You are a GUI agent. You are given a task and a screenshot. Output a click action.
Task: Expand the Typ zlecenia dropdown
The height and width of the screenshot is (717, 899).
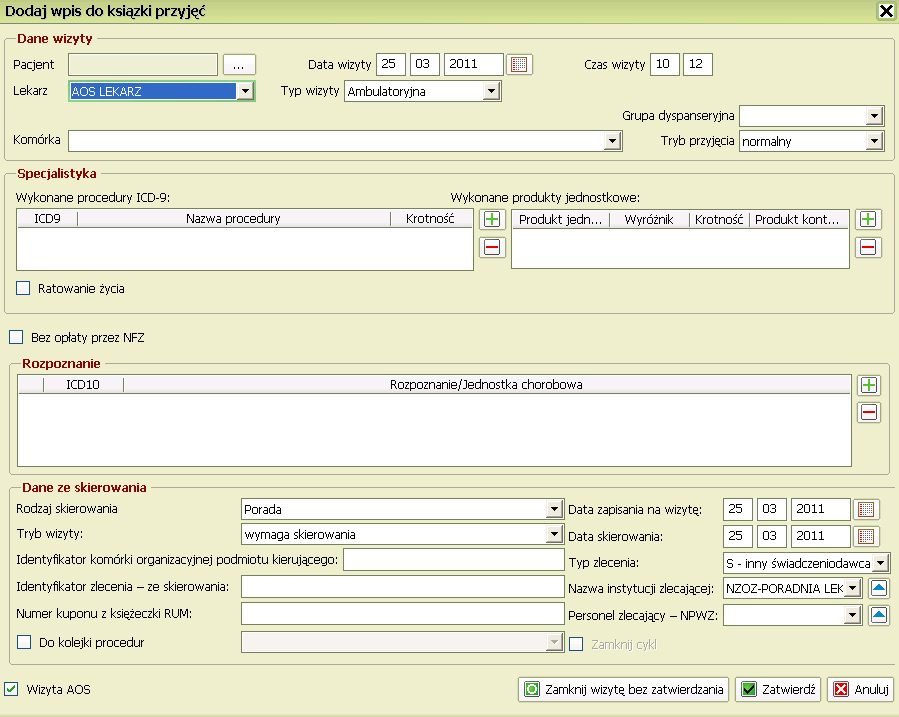click(881, 563)
